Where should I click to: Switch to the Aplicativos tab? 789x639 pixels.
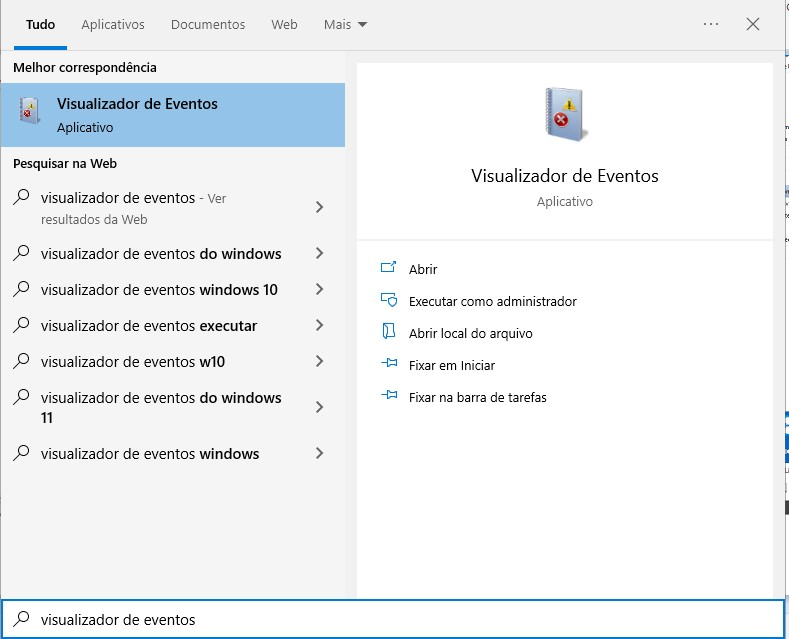pos(113,24)
